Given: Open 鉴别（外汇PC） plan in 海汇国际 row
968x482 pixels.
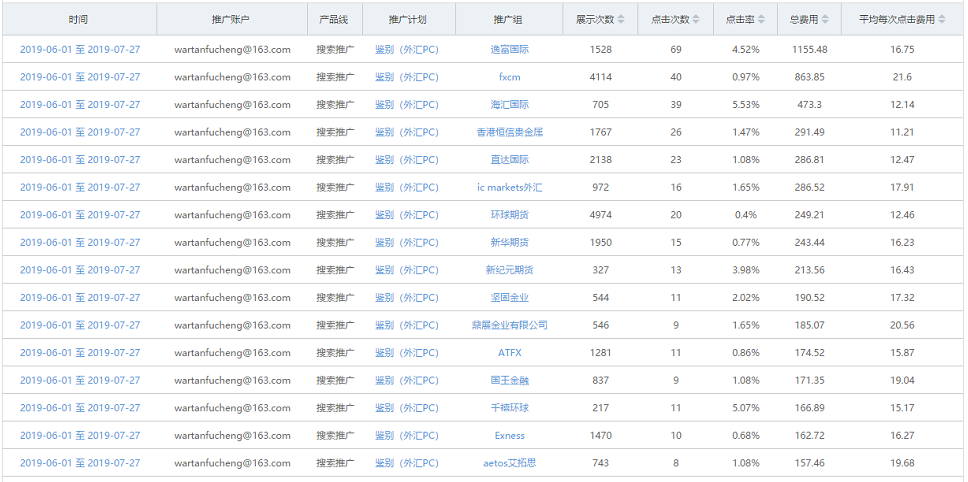Looking at the screenshot, I should tap(407, 105).
